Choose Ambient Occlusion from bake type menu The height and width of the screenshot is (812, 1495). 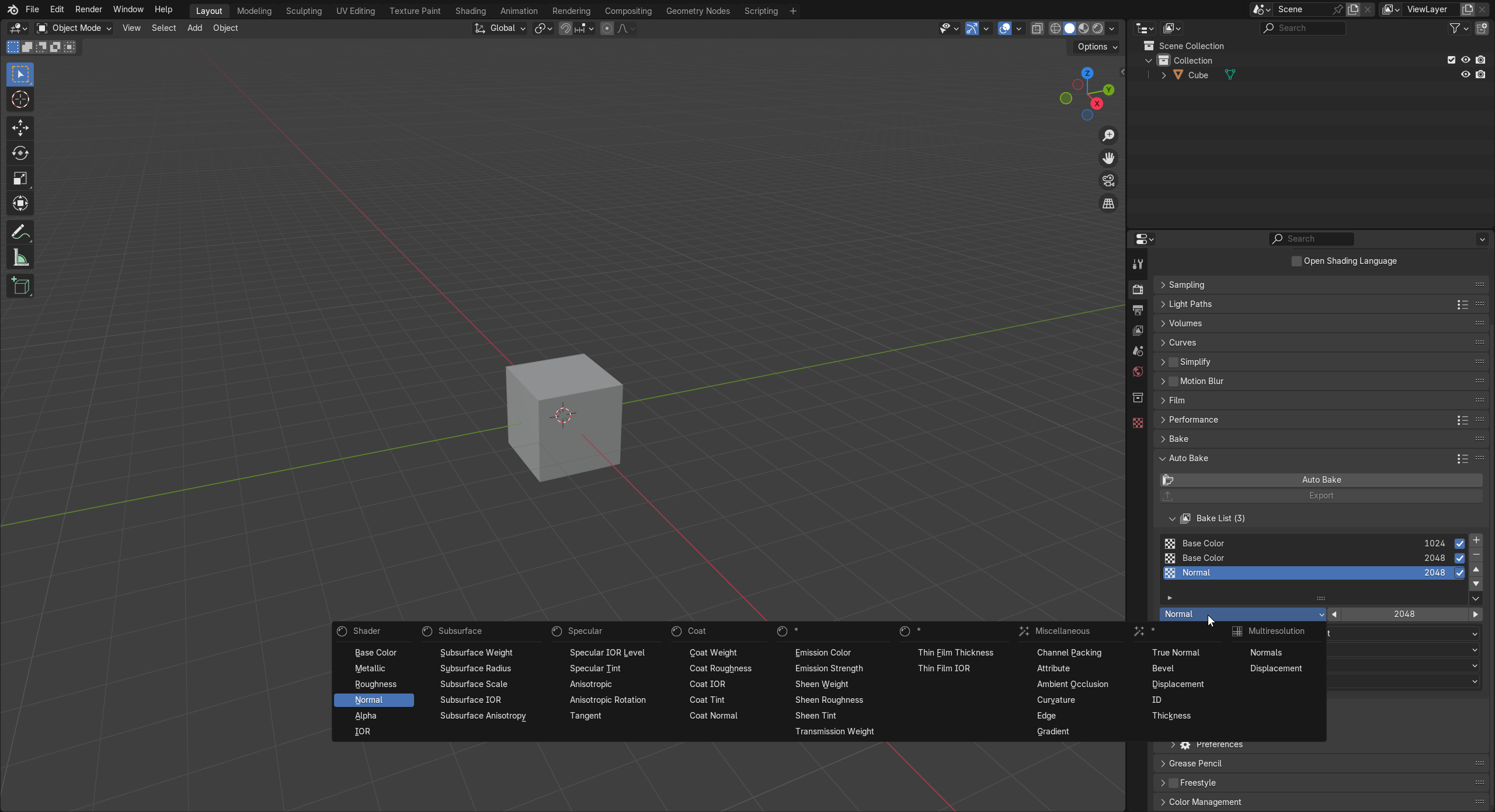1072,684
